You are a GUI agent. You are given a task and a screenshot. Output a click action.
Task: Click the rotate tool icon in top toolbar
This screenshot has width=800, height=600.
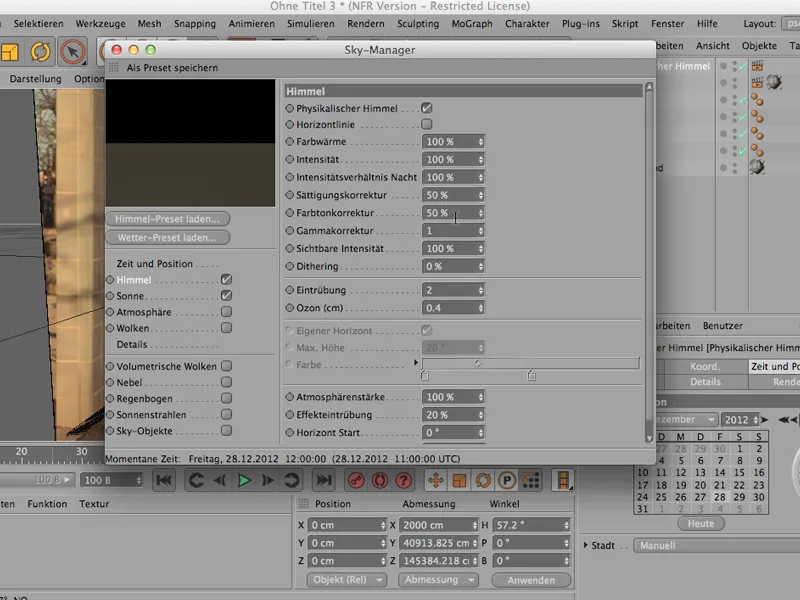pyautogui.click(x=42, y=50)
